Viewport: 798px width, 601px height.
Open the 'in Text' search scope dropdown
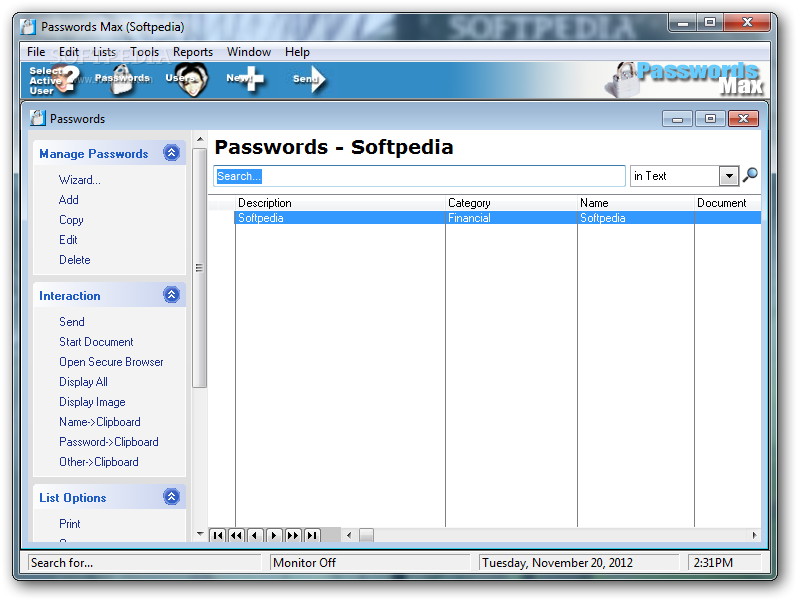[x=729, y=176]
